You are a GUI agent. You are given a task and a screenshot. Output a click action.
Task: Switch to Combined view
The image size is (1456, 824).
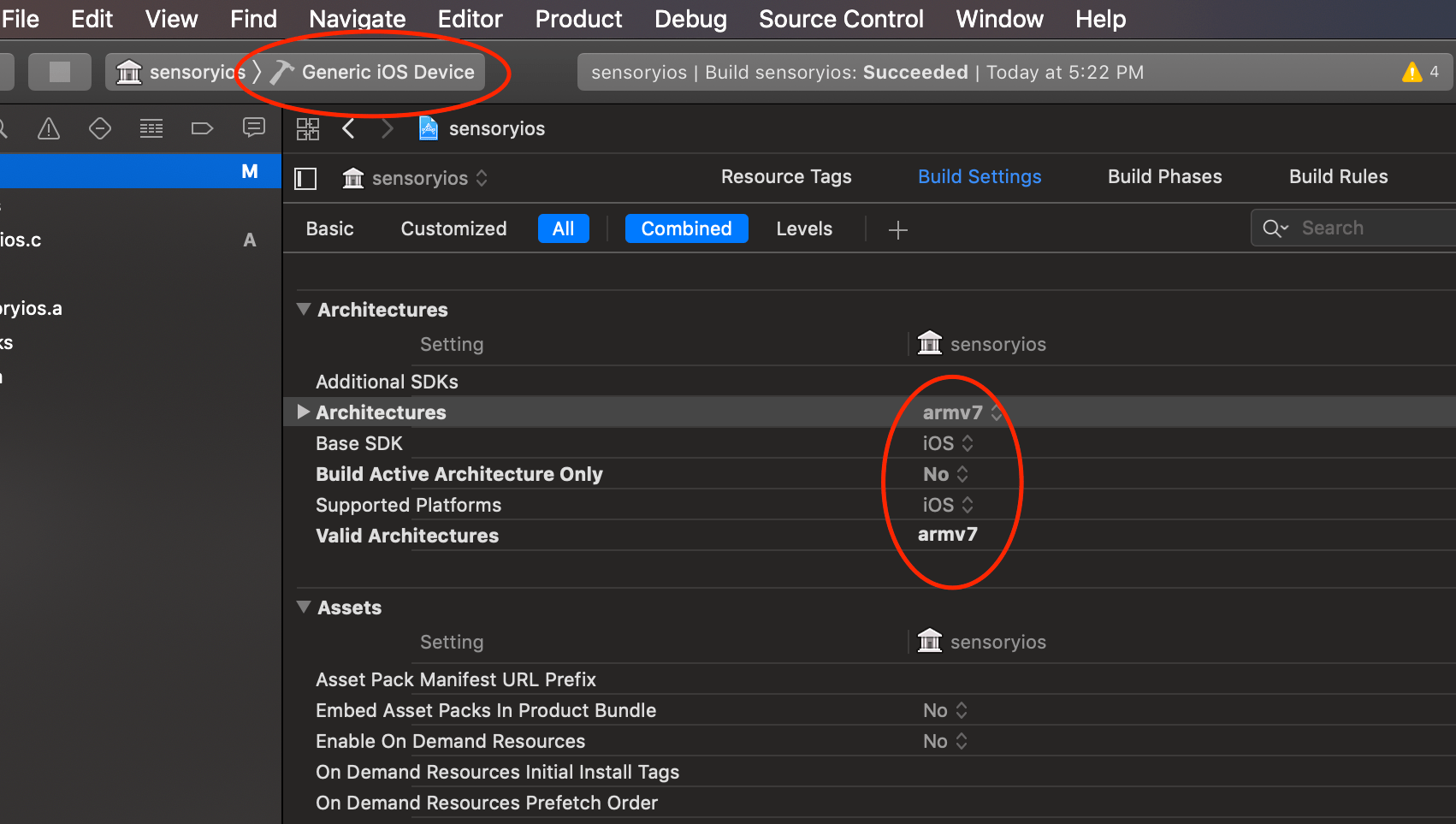click(x=686, y=228)
